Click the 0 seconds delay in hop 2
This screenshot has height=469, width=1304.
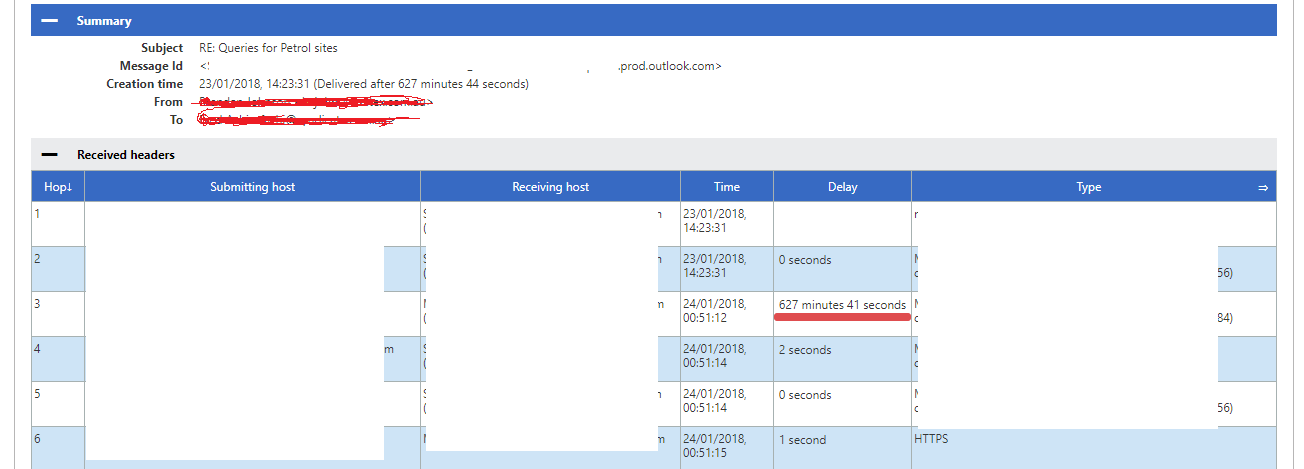coord(842,269)
